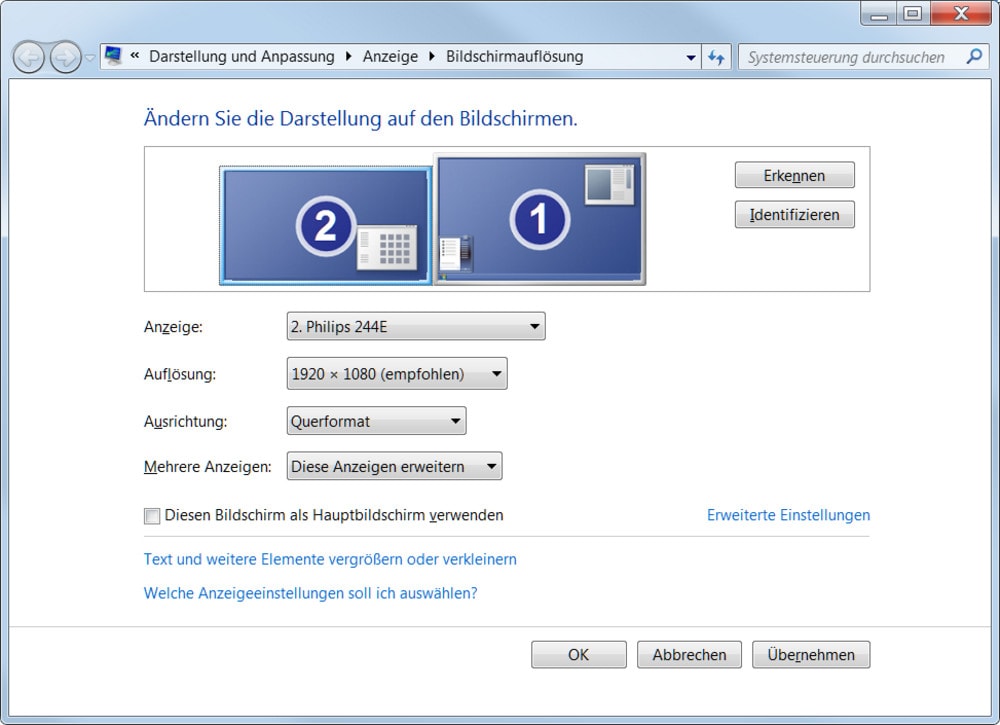
Task: Enable 'Diesen Bildschirm als Hauptbildschirm verwenden' checkbox
Action: (152, 516)
